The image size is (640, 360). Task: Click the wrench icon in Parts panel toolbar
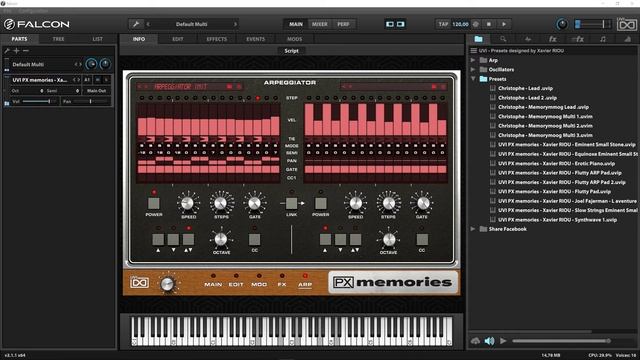point(7,51)
